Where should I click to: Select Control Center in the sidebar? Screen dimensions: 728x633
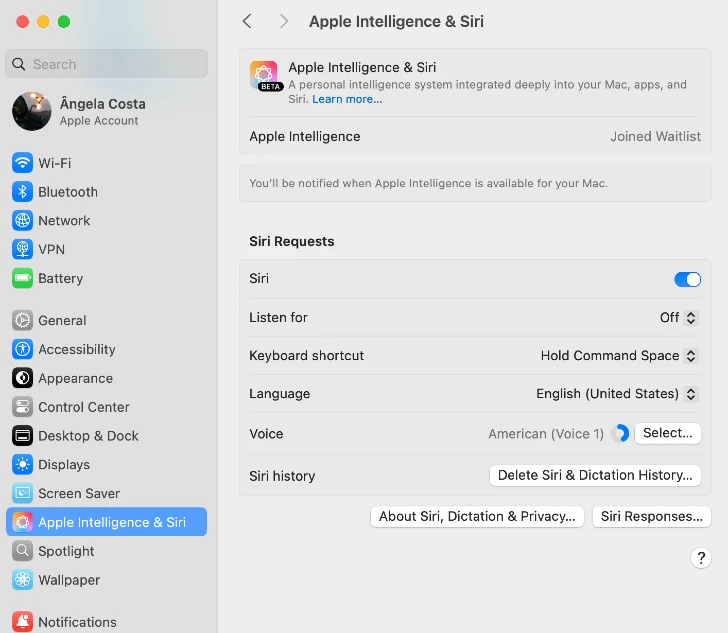[106, 407]
